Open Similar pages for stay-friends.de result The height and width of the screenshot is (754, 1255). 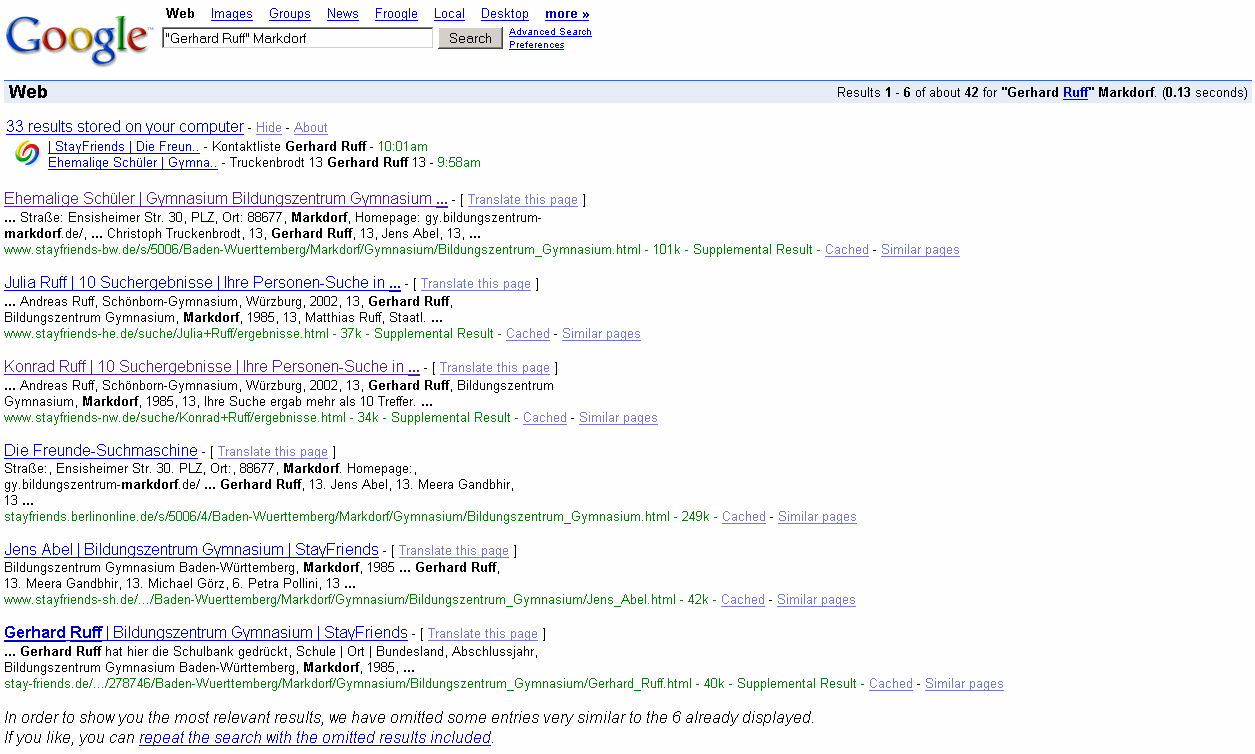coord(964,684)
